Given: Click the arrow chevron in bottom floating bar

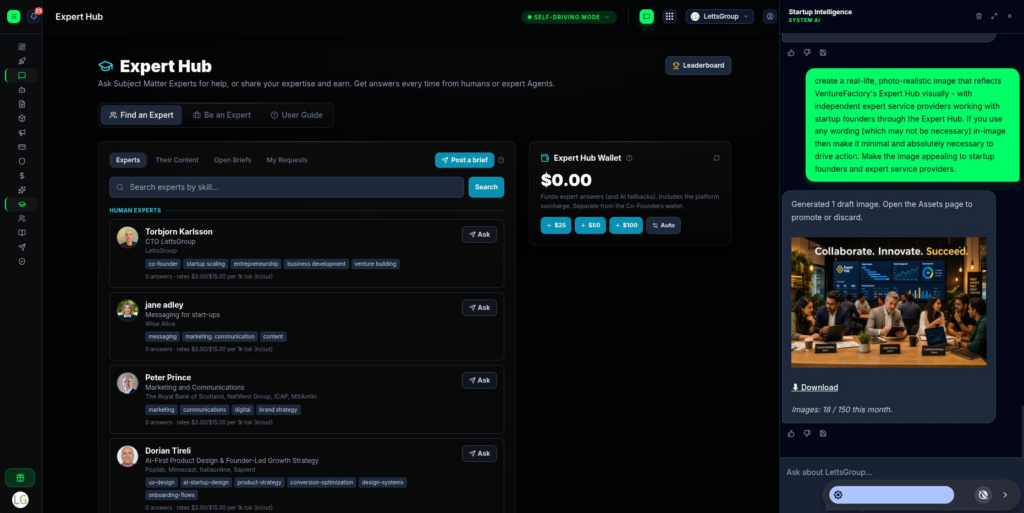Looking at the screenshot, I should pos(1005,495).
